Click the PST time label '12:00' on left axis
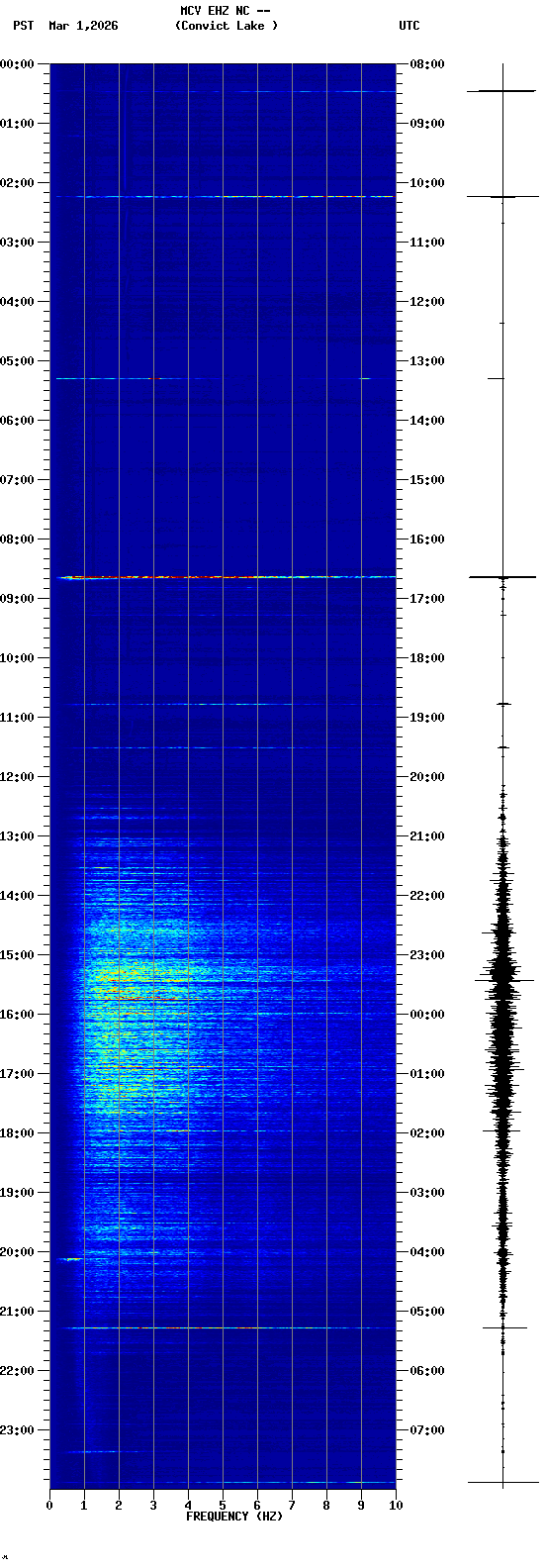 17,777
